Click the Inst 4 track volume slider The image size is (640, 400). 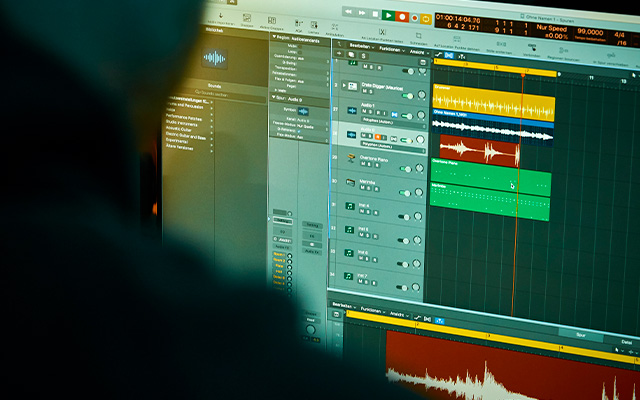[404, 217]
